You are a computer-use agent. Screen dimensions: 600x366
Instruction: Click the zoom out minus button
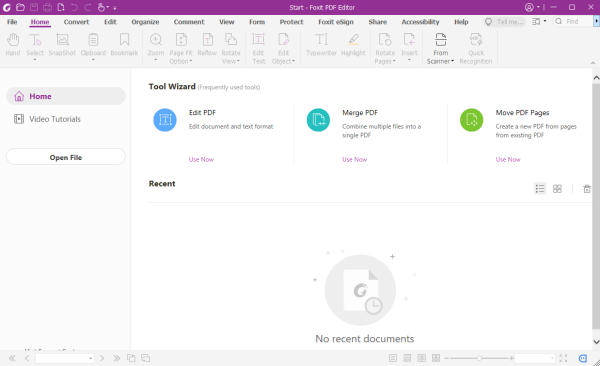(x=447, y=358)
